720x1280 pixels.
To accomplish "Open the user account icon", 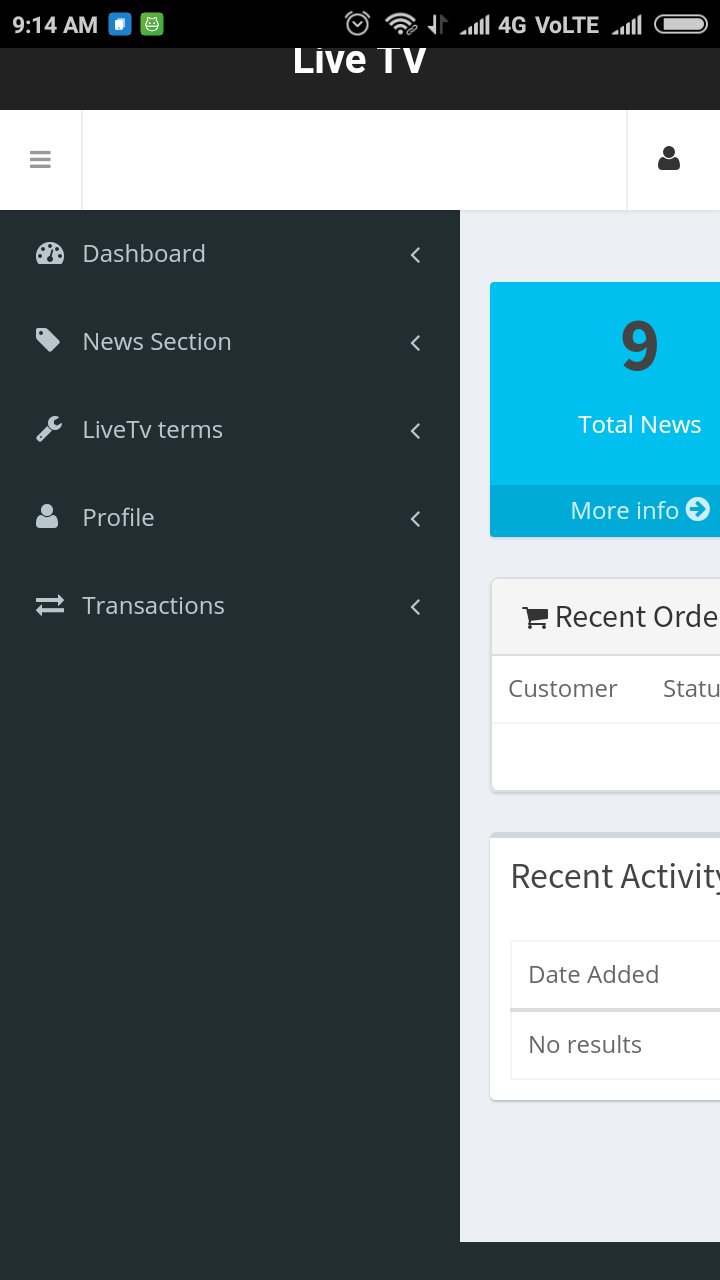I will [x=669, y=159].
